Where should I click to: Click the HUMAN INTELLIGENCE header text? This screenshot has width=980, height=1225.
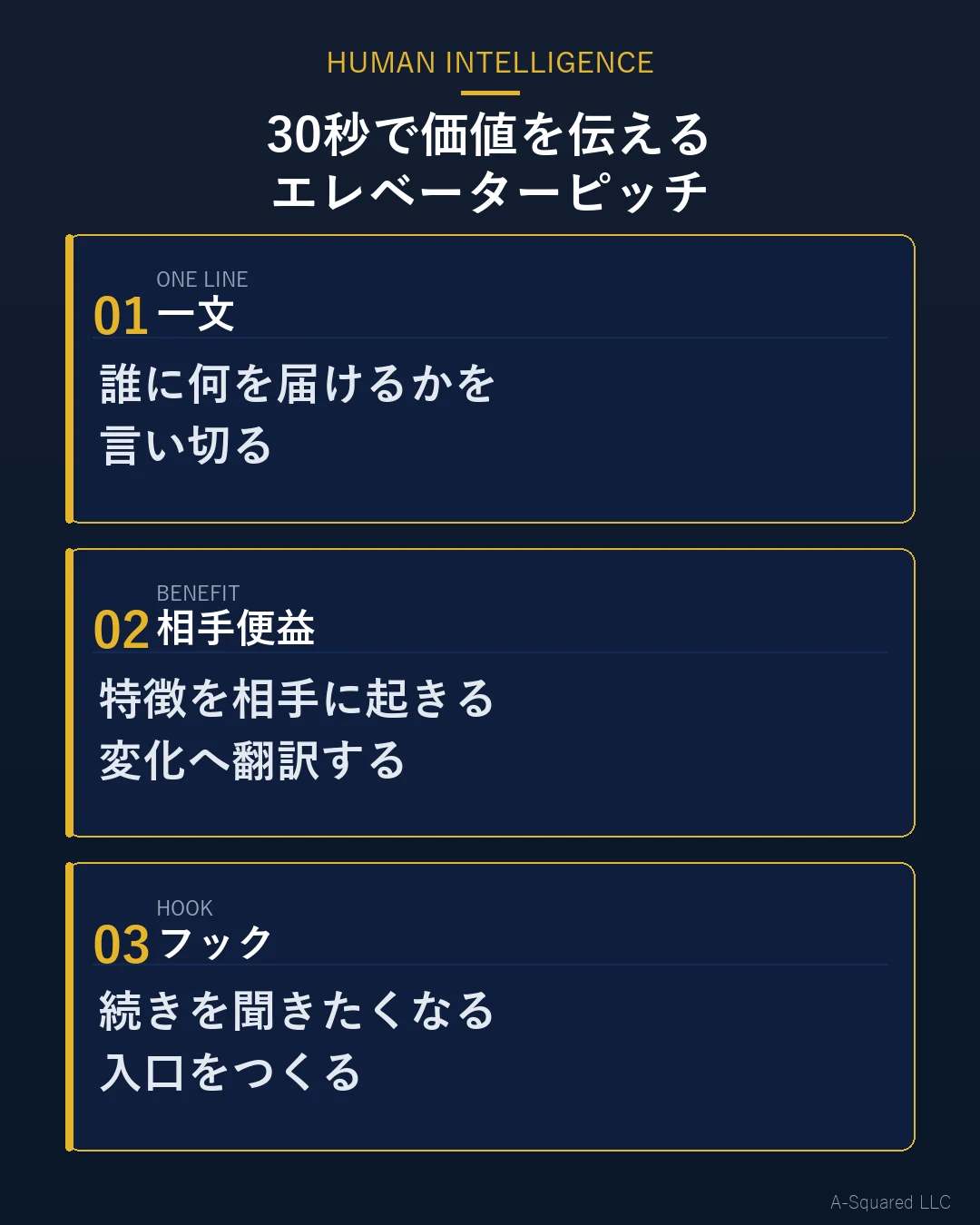coord(490,63)
